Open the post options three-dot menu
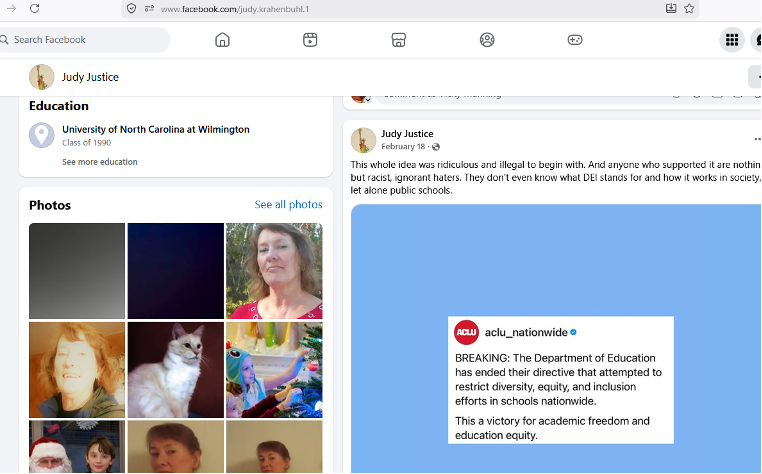Viewport: 762px width, 474px height. point(757,140)
